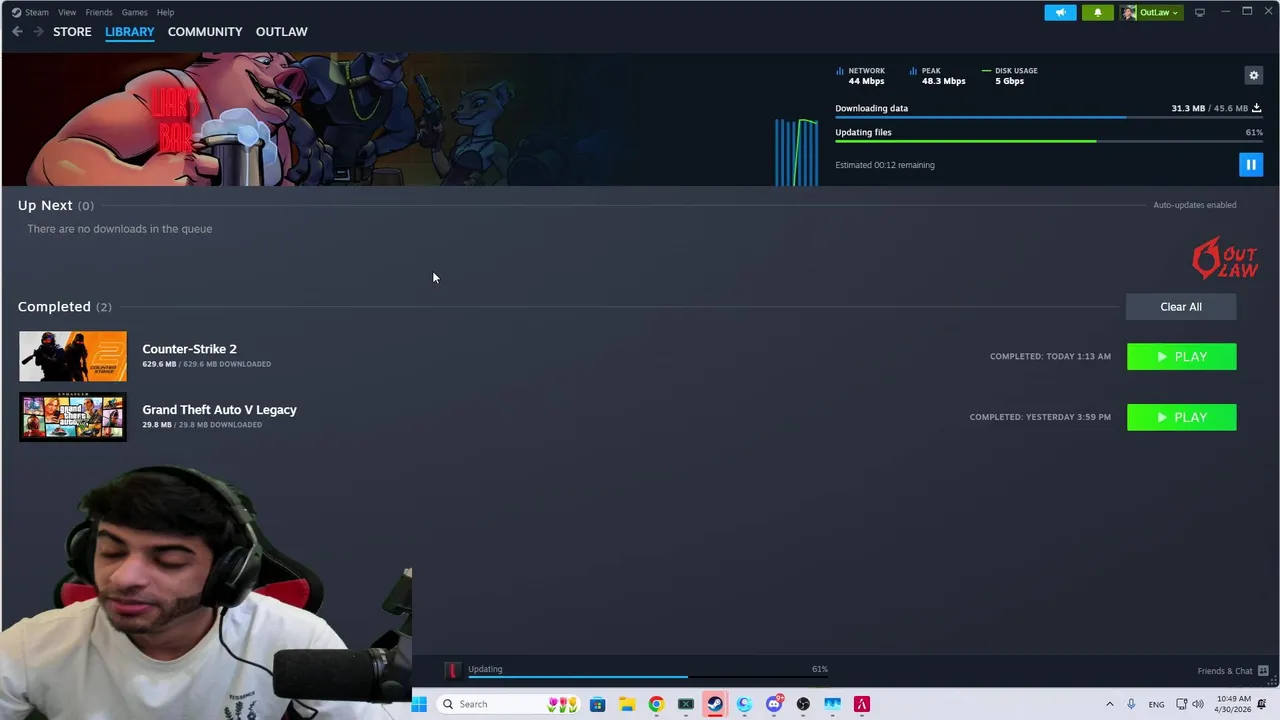Click the microphone tray icon
The width and height of the screenshot is (1280, 720).
1131,704
